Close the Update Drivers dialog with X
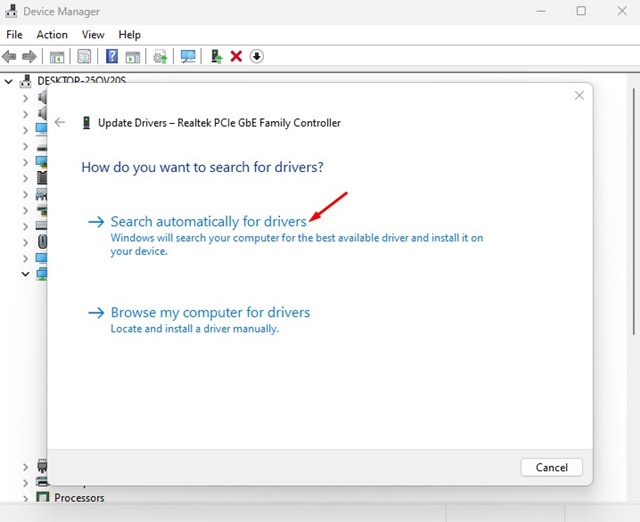 click(579, 96)
